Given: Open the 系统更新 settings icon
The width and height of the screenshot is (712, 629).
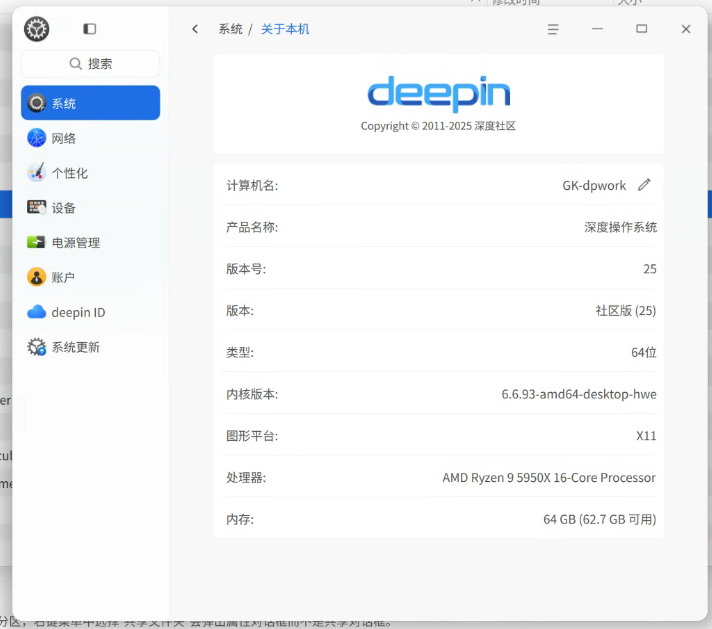Looking at the screenshot, I should coord(36,347).
